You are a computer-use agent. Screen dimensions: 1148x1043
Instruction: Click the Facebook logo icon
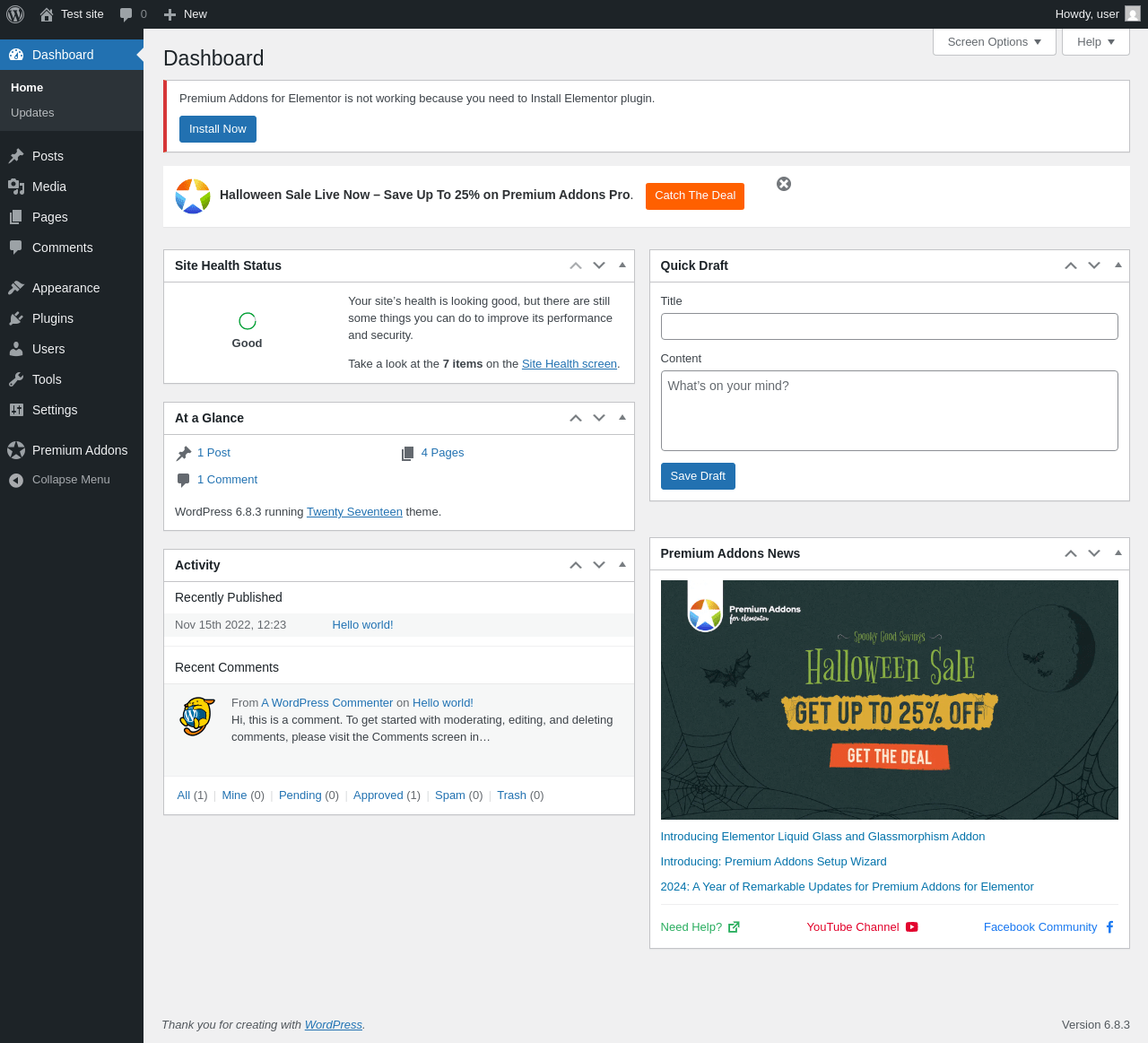[x=1109, y=927]
